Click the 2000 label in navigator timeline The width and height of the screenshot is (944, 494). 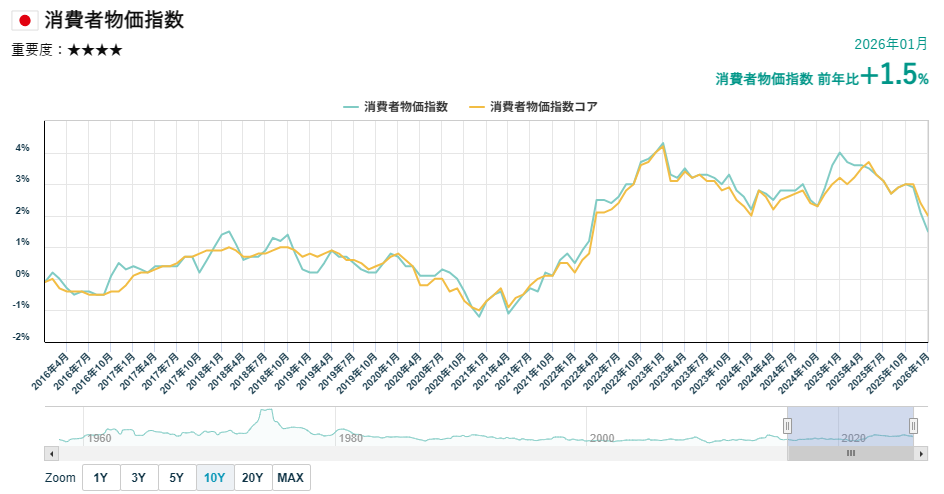(x=602, y=438)
